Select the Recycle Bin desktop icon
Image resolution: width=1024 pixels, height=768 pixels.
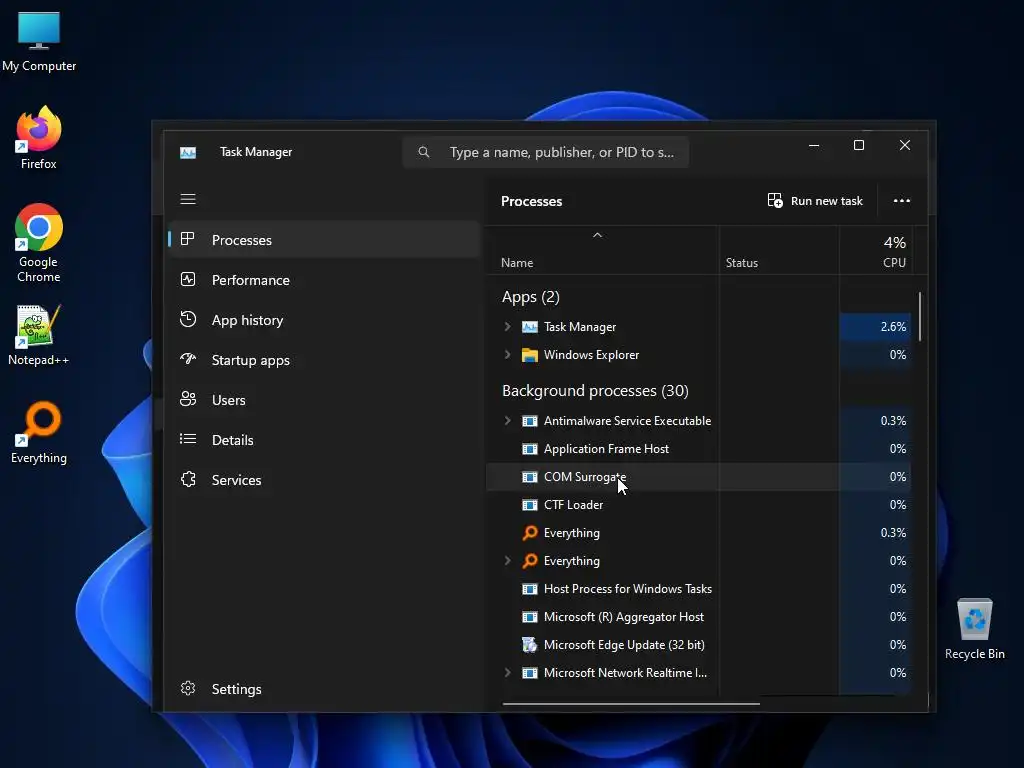974,629
